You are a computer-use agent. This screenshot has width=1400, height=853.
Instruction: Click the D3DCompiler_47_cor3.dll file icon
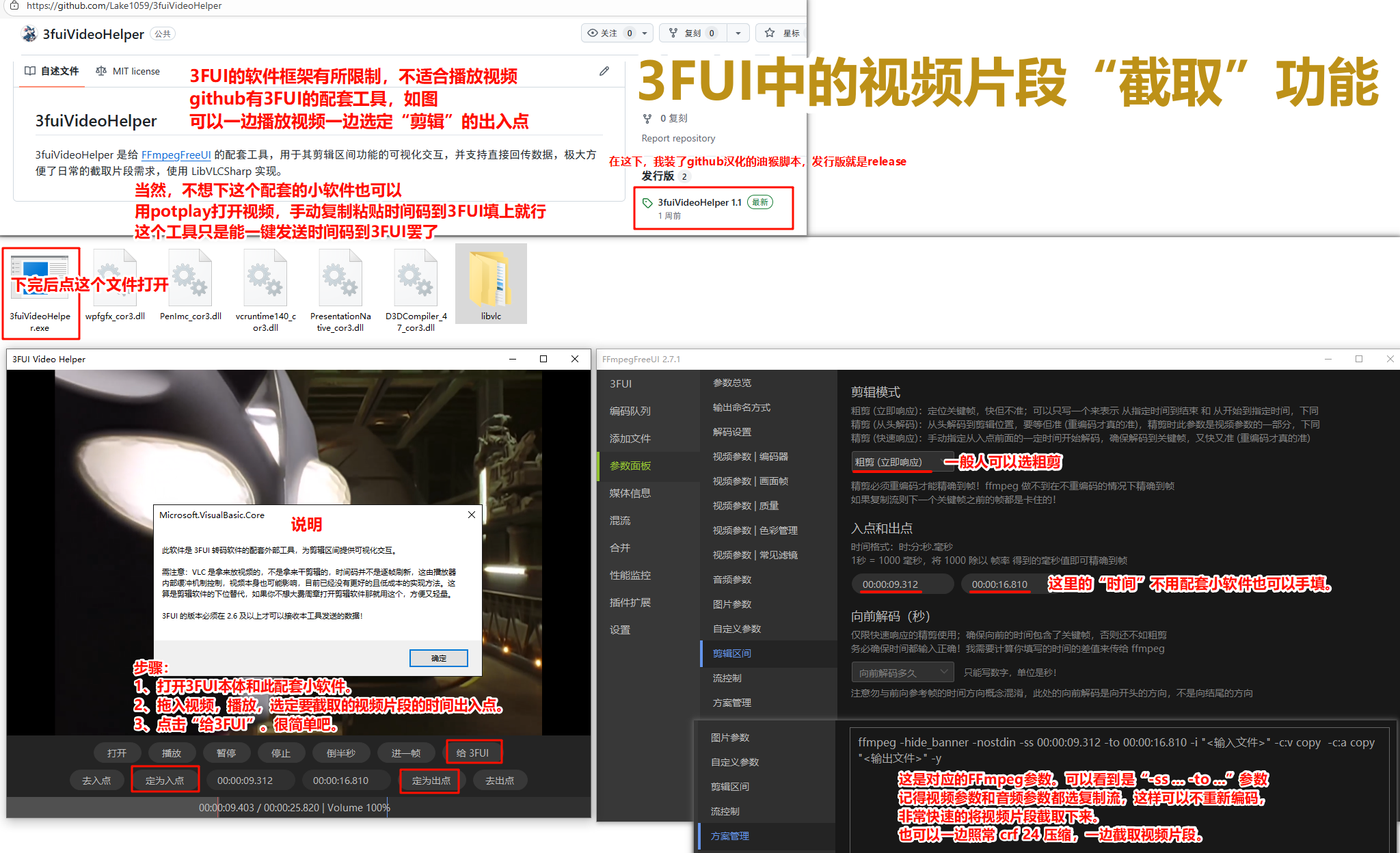(x=415, y=277)
